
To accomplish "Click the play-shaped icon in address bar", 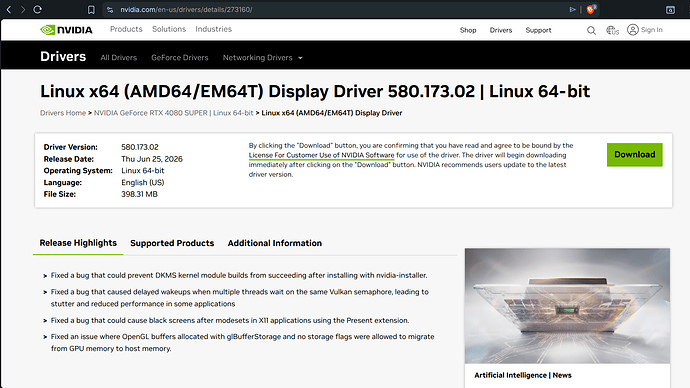I will click(573, 9).
